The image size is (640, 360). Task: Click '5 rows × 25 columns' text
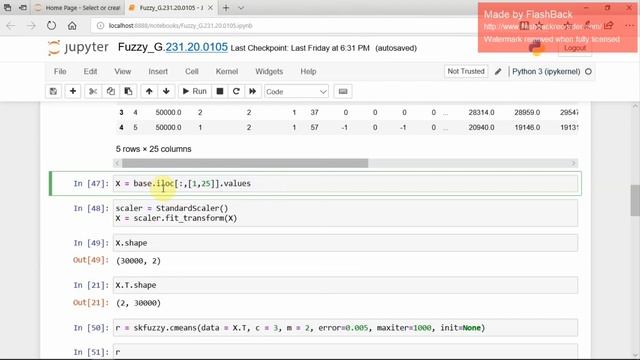[153, 149]
